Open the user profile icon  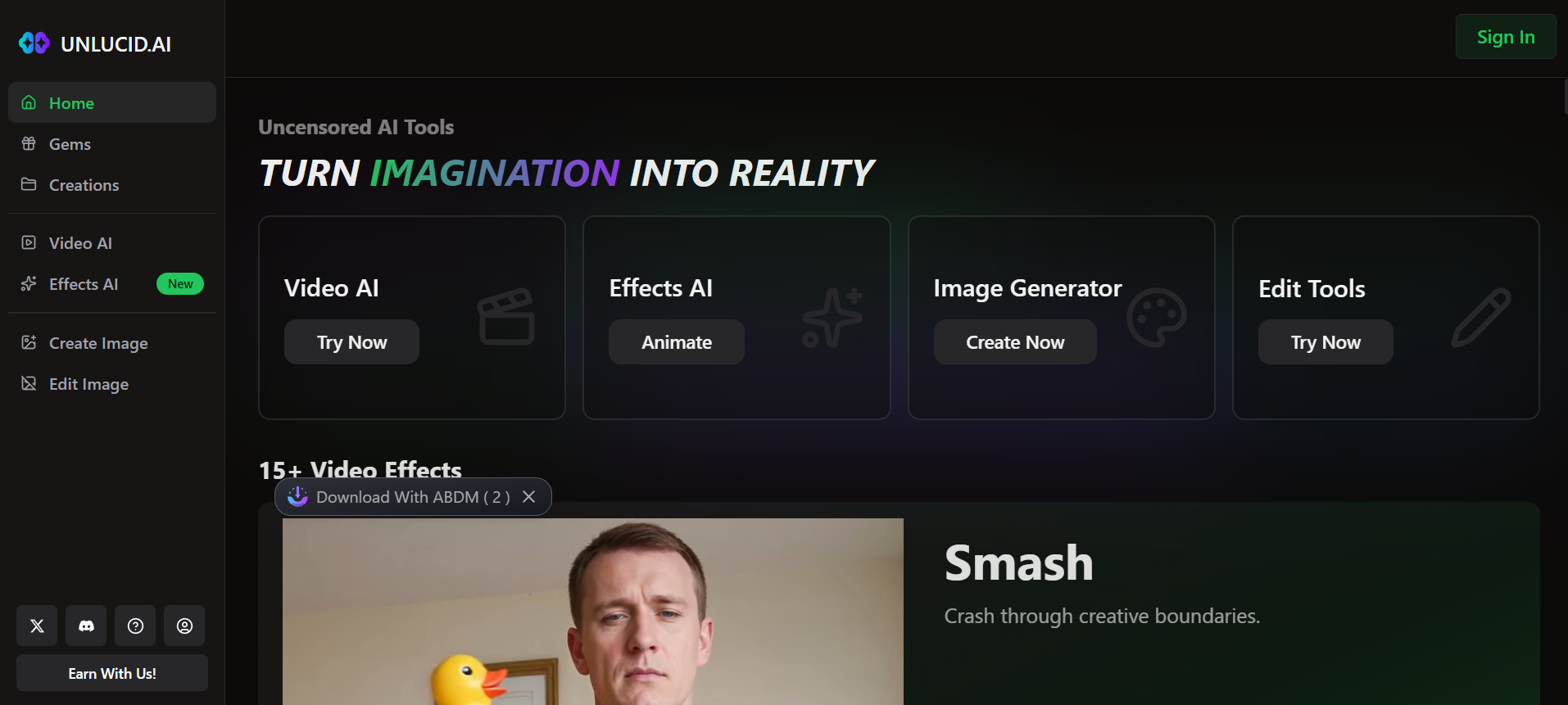click(x=184, y=626)
